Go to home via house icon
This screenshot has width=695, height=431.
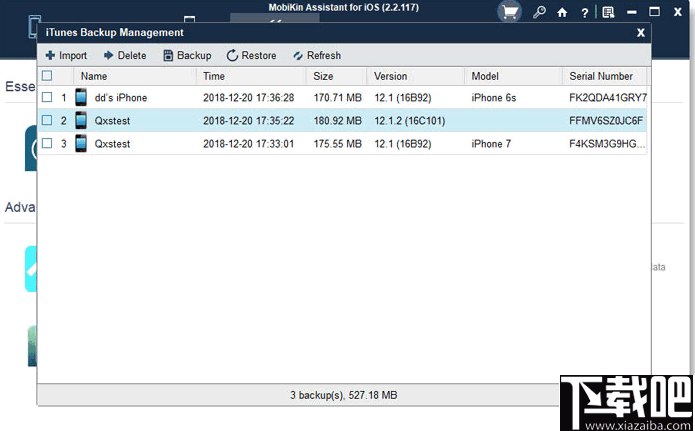562,12
